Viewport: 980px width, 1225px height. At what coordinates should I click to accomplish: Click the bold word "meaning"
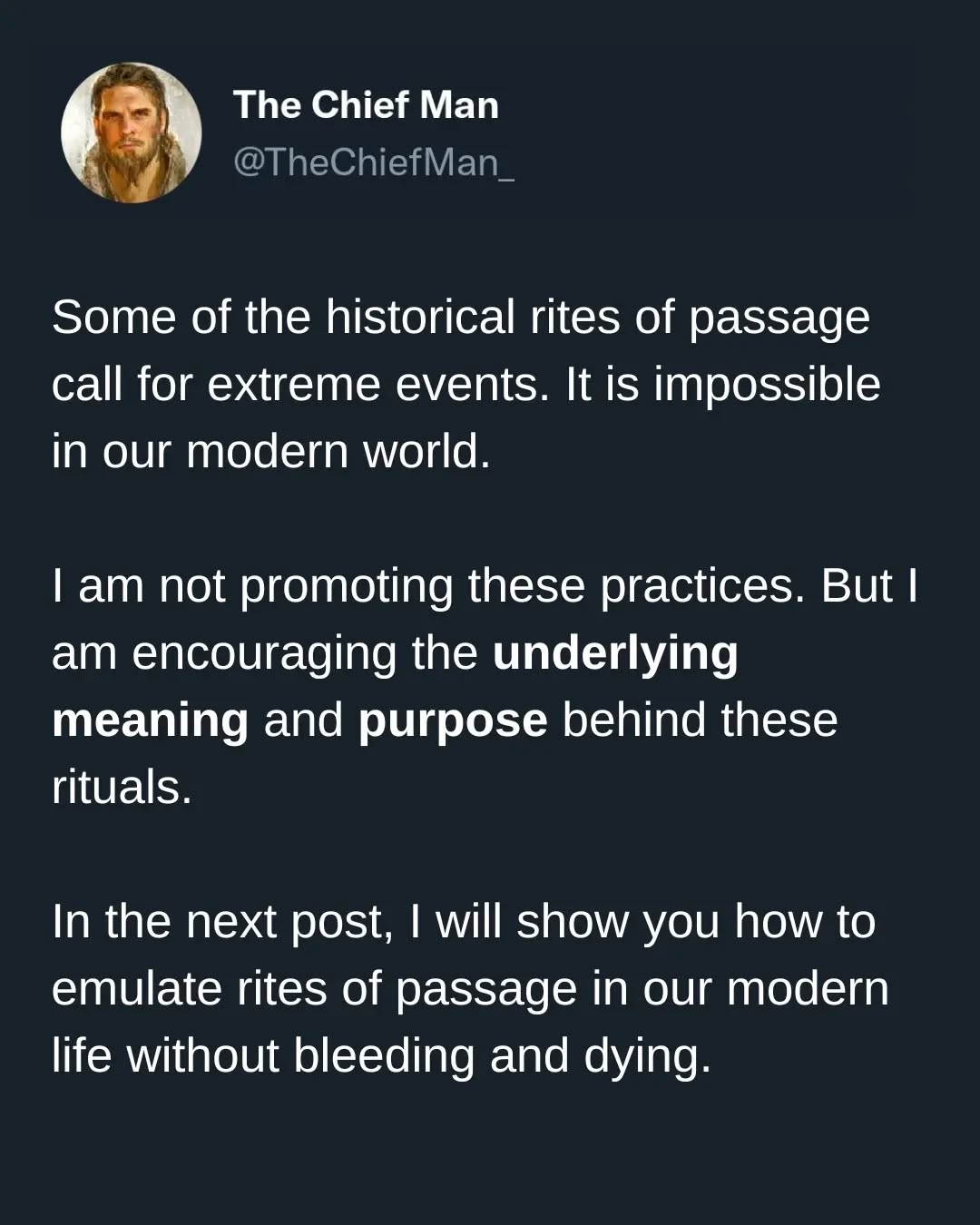click(150, 720)
